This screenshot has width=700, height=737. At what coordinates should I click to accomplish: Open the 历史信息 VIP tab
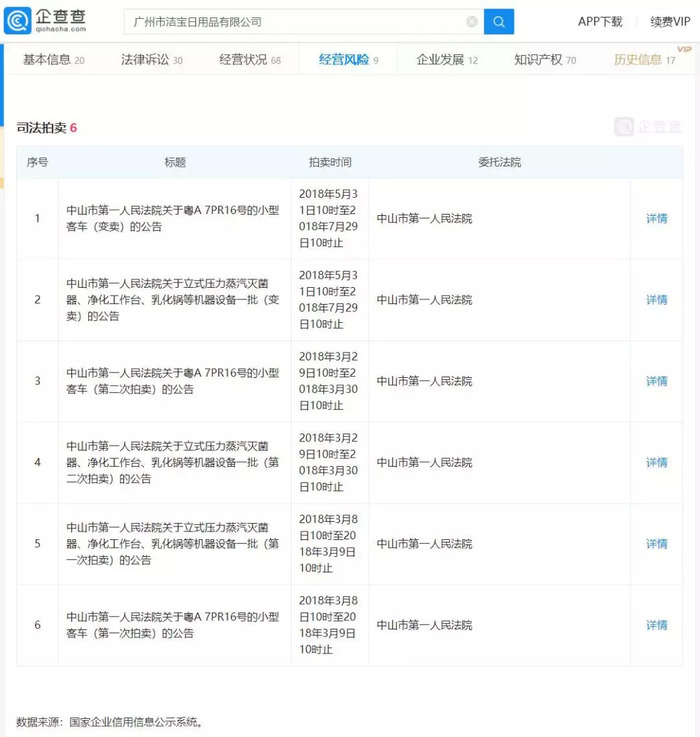point(645,60)
